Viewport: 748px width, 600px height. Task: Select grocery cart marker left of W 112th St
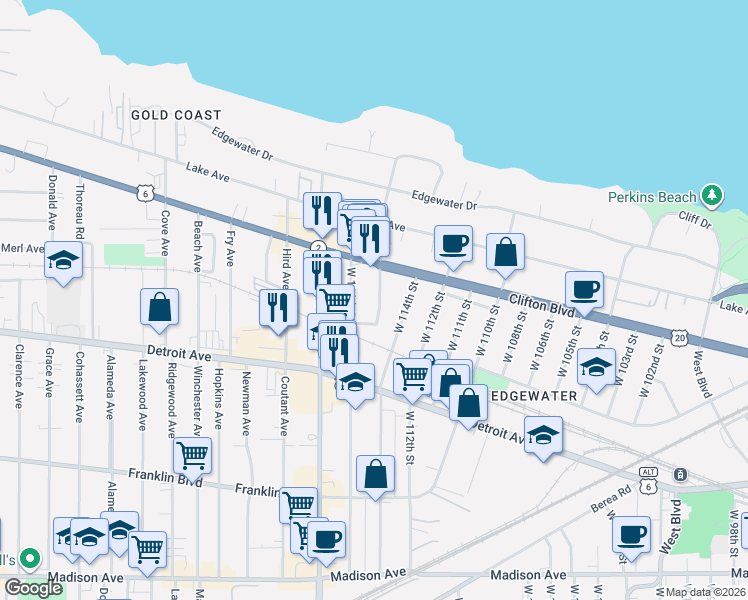[412, 381]
